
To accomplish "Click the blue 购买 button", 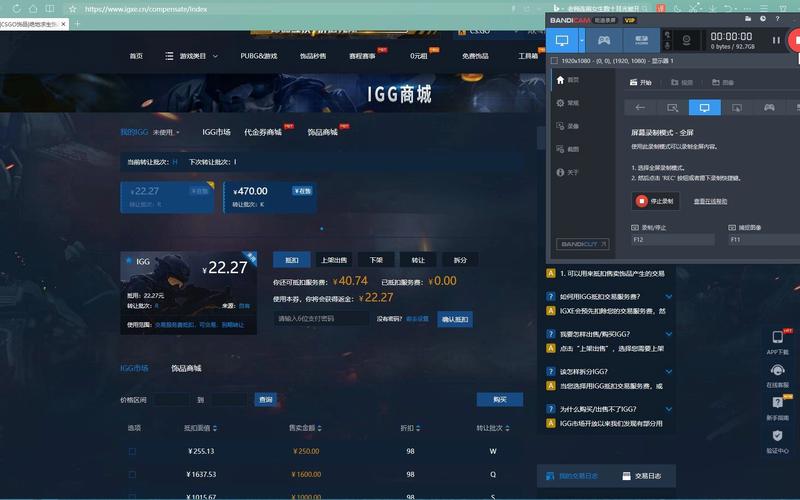I will 499,399.
